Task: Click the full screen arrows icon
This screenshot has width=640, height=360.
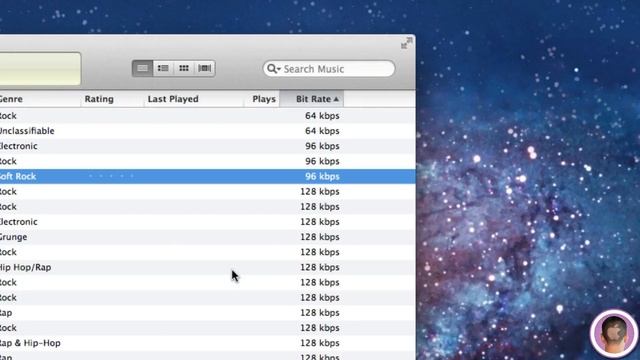Action: tap(407, 43)
